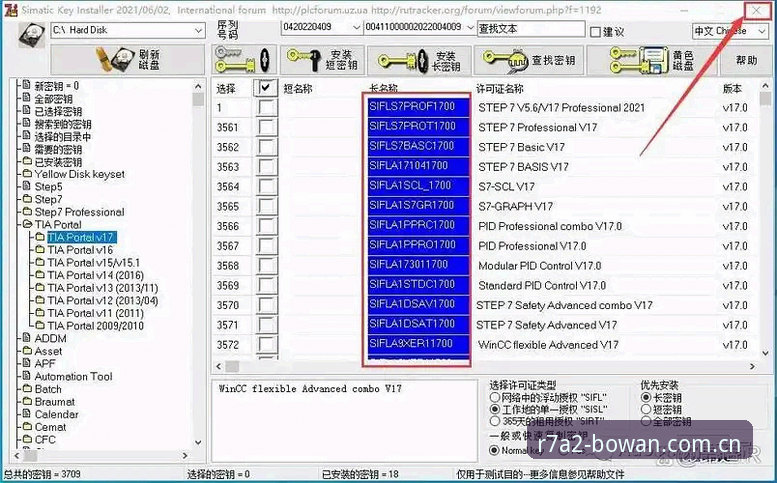Select SIFLS7PROF1700 long name cell
Viewport: 777px width, 483px height.
418,107
